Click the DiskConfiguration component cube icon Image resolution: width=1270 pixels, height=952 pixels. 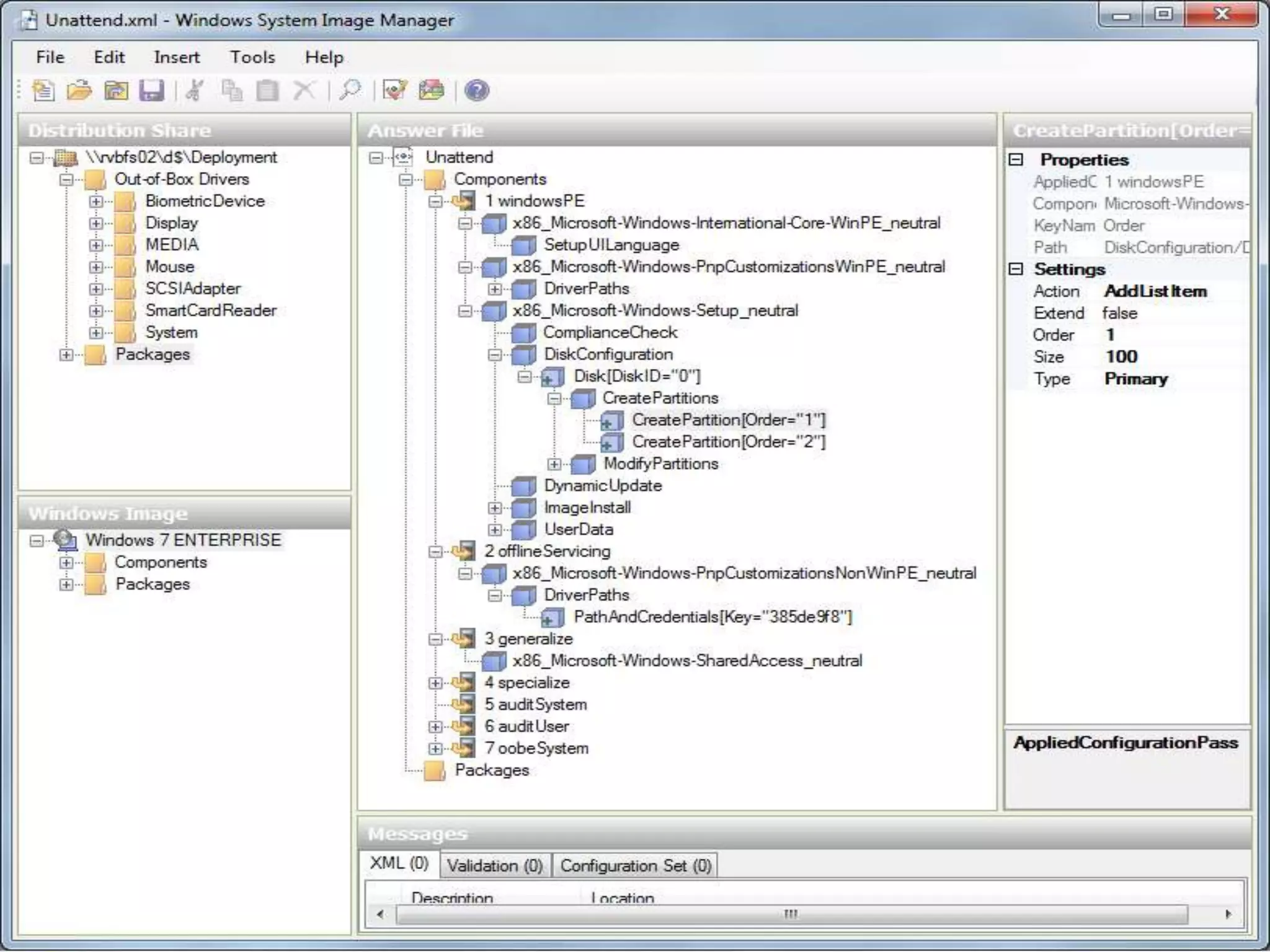click(523, 355)
